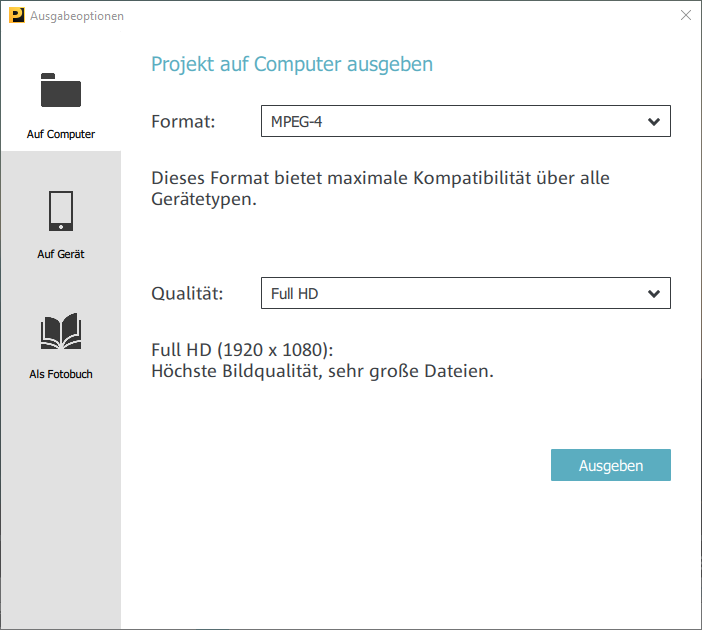Viewport: 702px width, 630px height.
Task: Click the 'Format:' field label
Action: coord(183,122)
